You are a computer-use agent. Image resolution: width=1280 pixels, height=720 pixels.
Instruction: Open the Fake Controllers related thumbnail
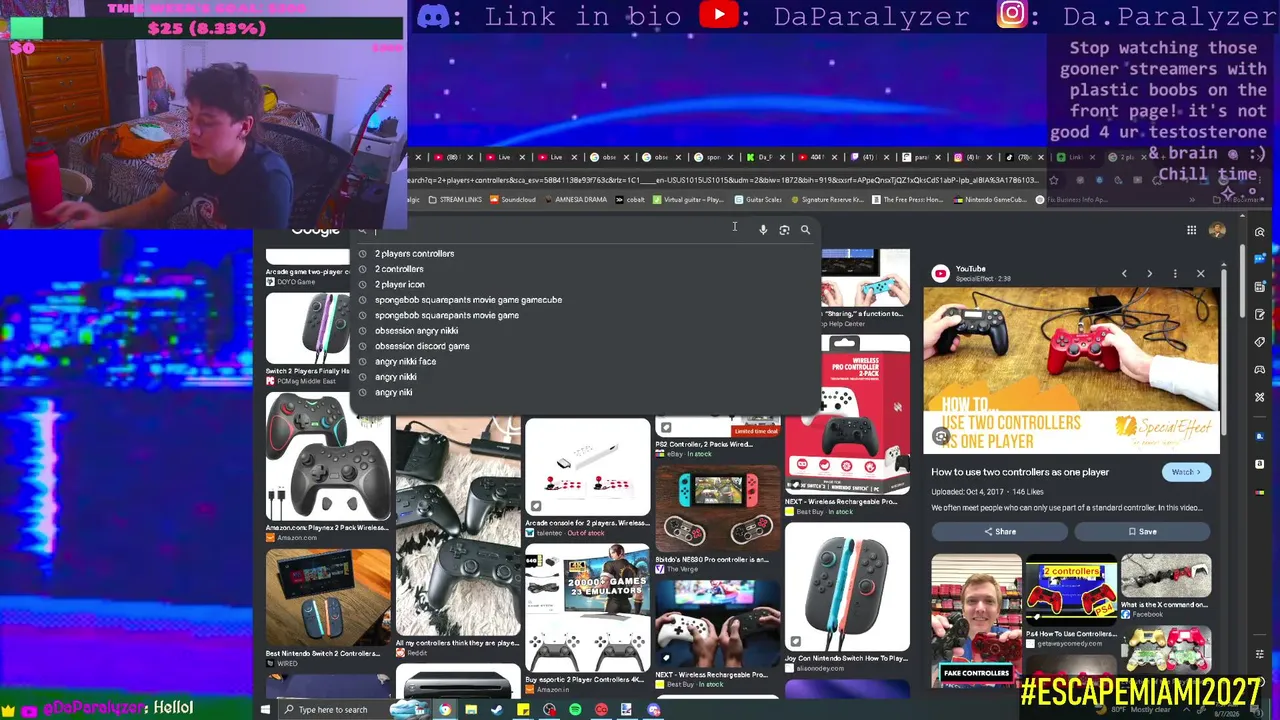[x=976, y=619]
